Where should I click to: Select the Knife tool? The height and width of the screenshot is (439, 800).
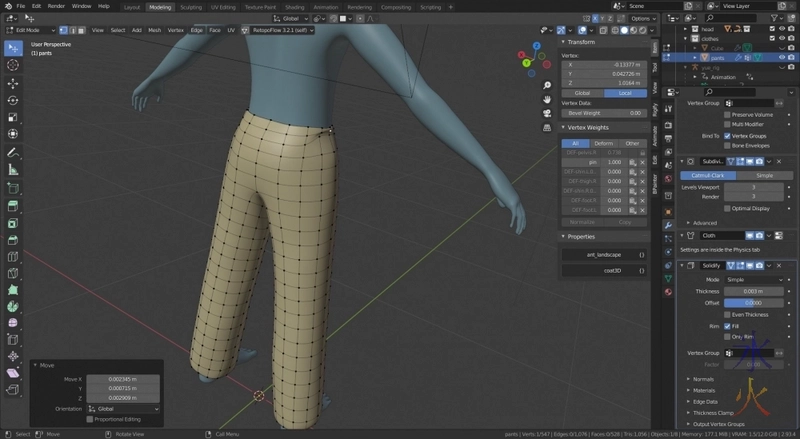(x=13, y=273)
